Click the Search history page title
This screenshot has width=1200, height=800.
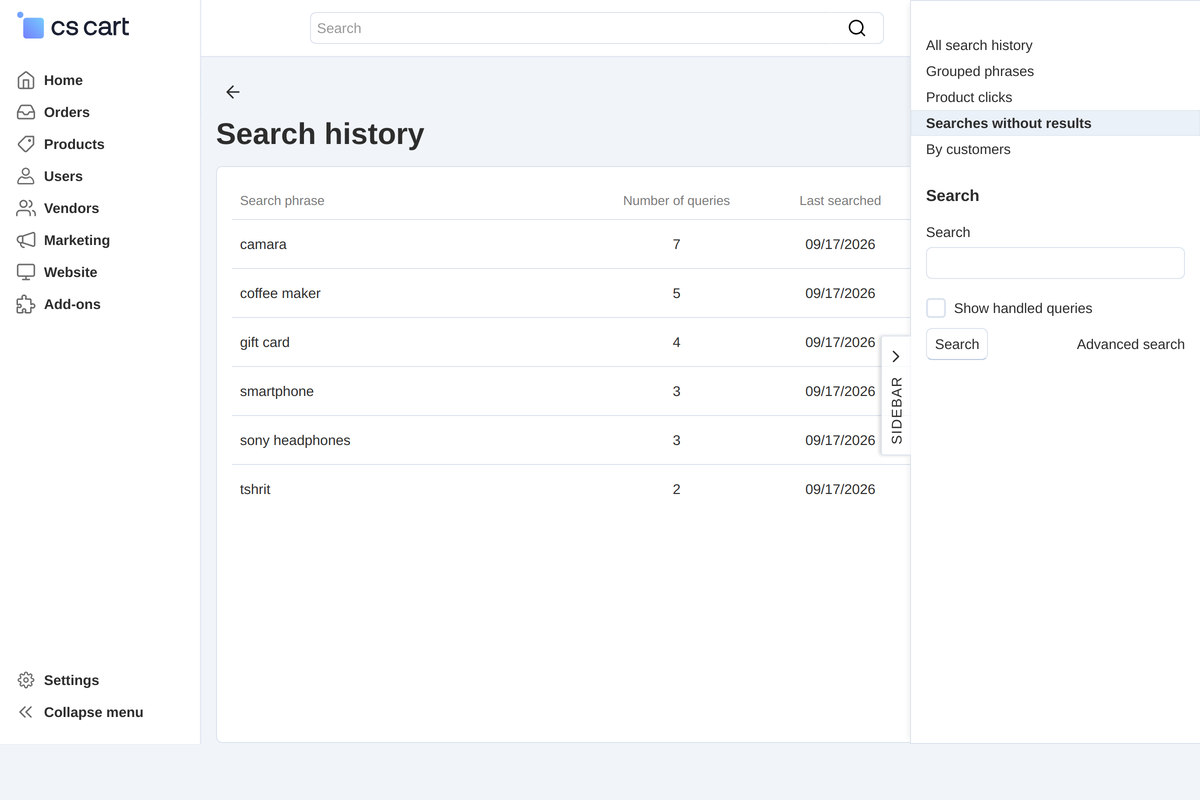click(x=320, y=134)
